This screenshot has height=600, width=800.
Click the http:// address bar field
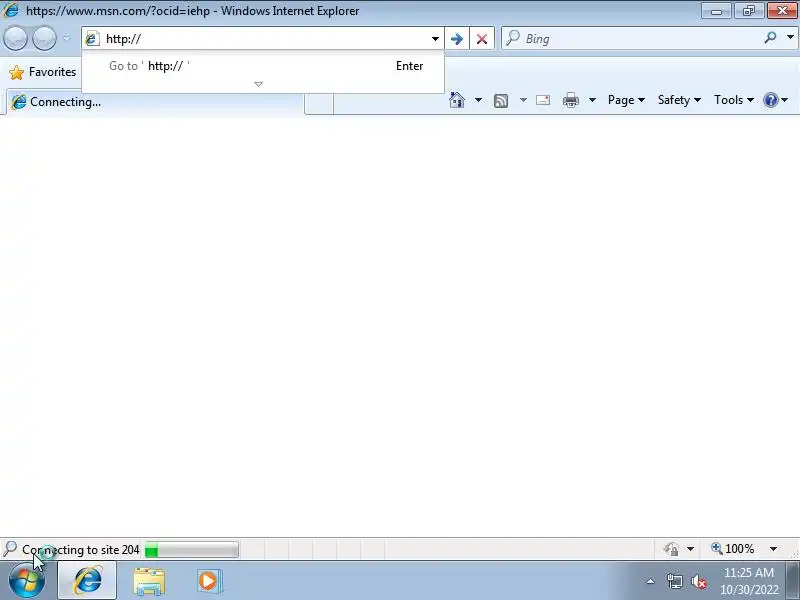(263, 39)
